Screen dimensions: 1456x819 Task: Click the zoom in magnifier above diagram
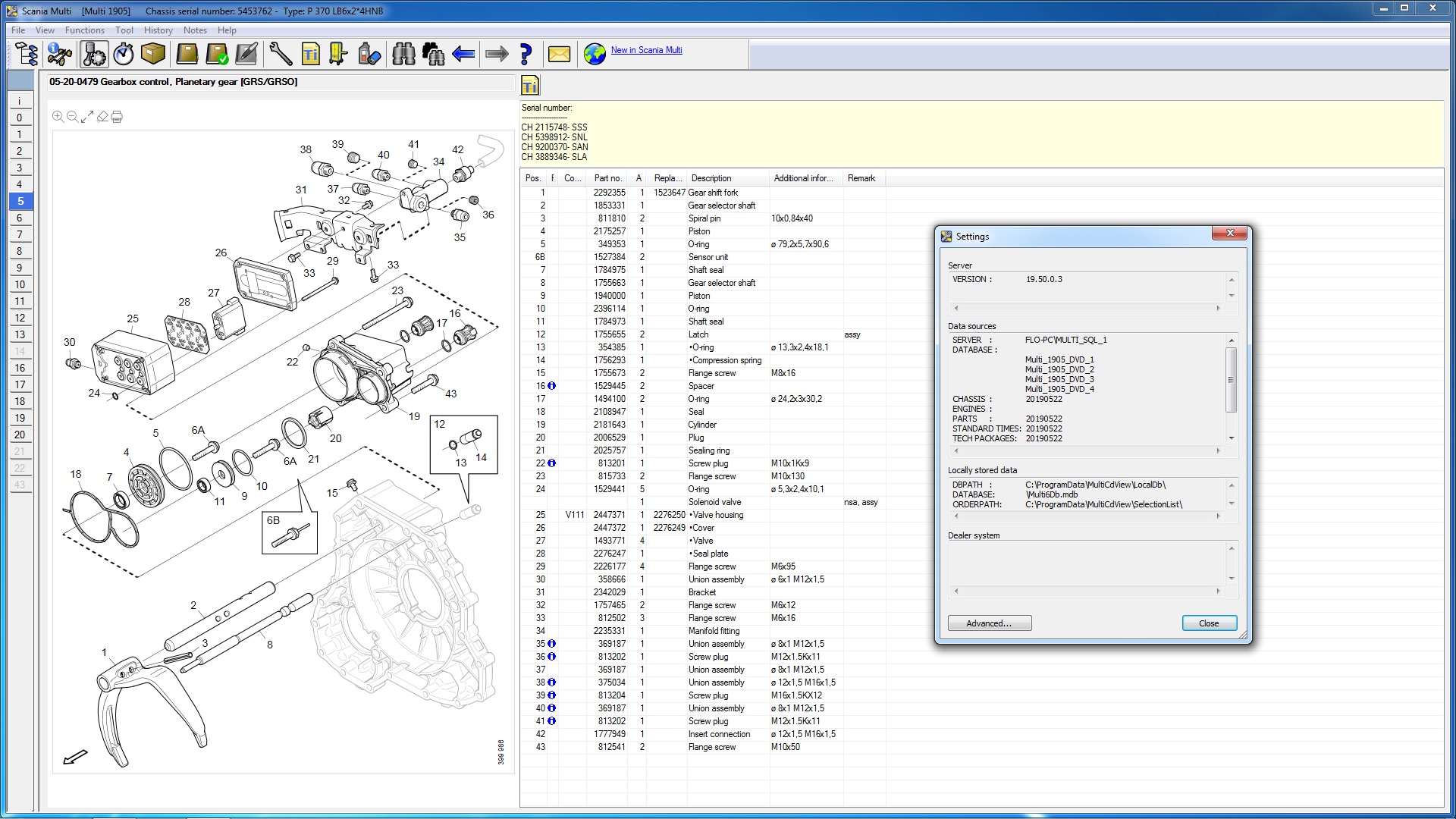coord(58,117)
